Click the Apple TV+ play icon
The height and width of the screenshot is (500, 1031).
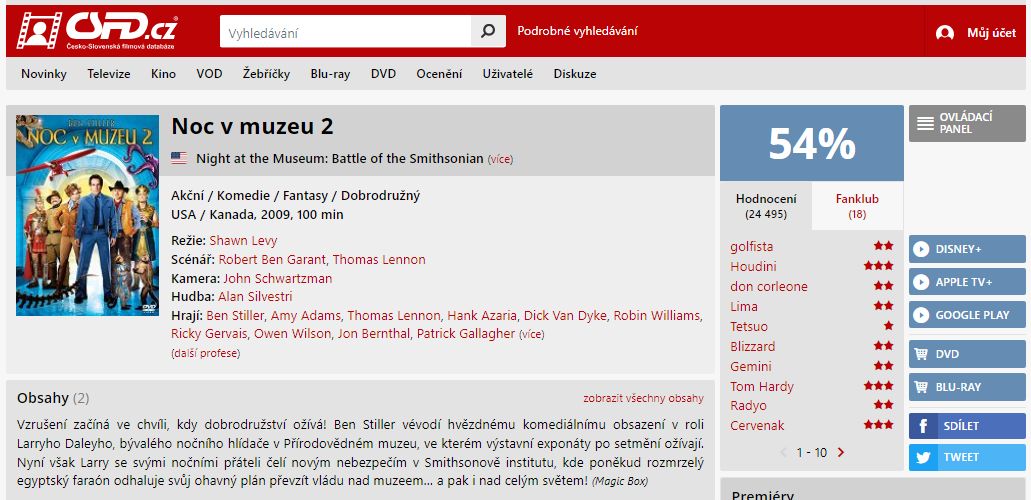tap(921, 282)
